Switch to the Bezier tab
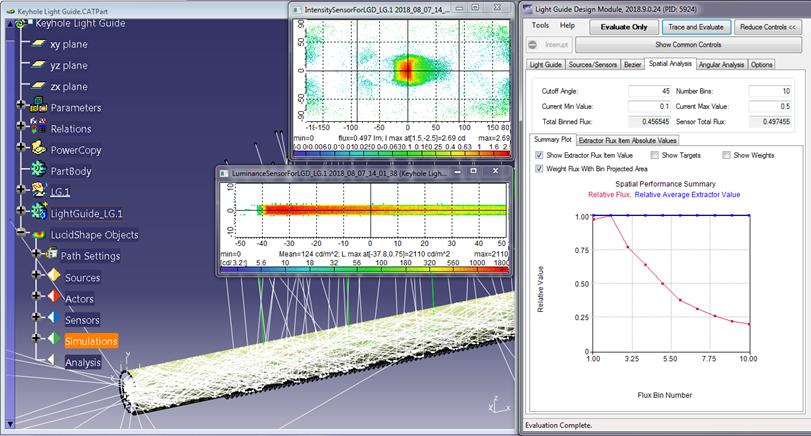811x436 pixels. click(x=632, y=65)
